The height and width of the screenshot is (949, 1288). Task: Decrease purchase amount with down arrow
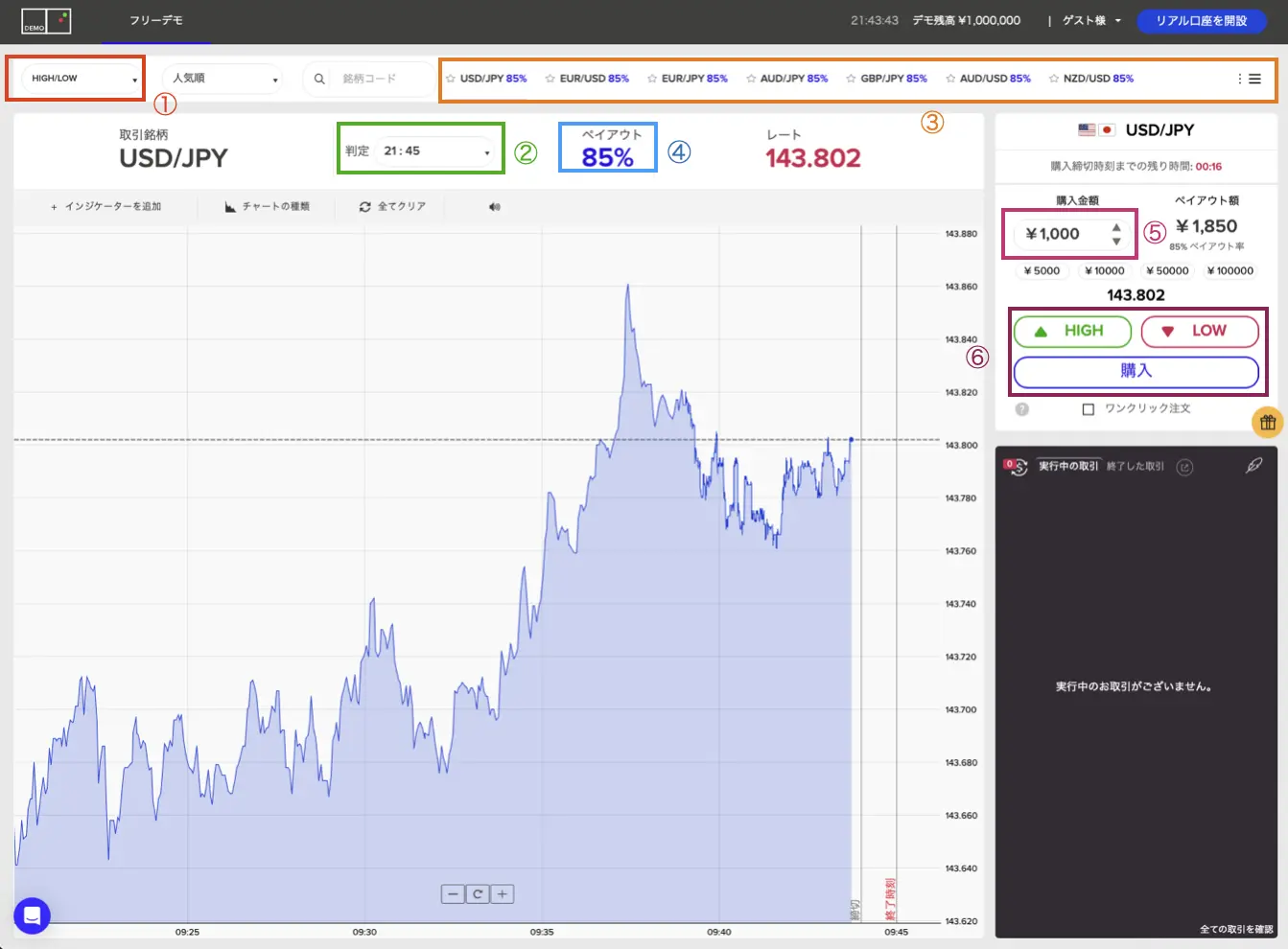click(x=1116, y=241)
